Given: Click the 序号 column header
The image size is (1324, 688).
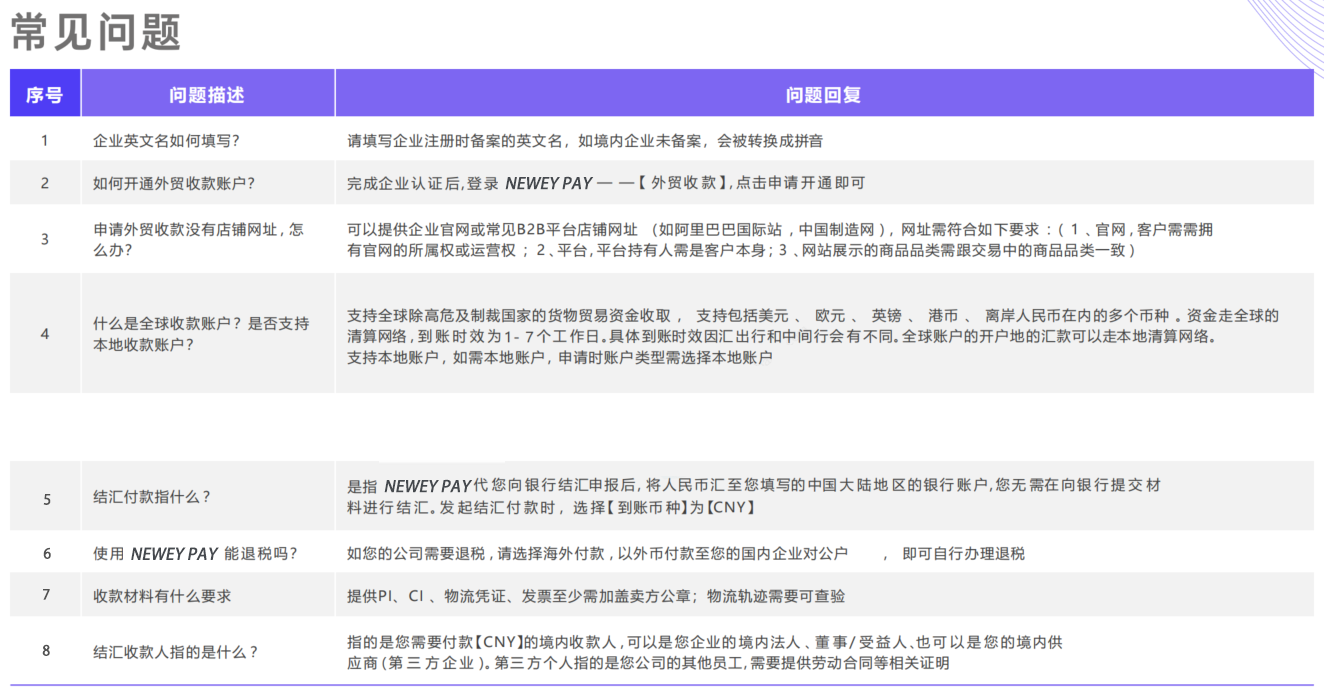Looking at the screenshot, I should click(x=44, y=95).
